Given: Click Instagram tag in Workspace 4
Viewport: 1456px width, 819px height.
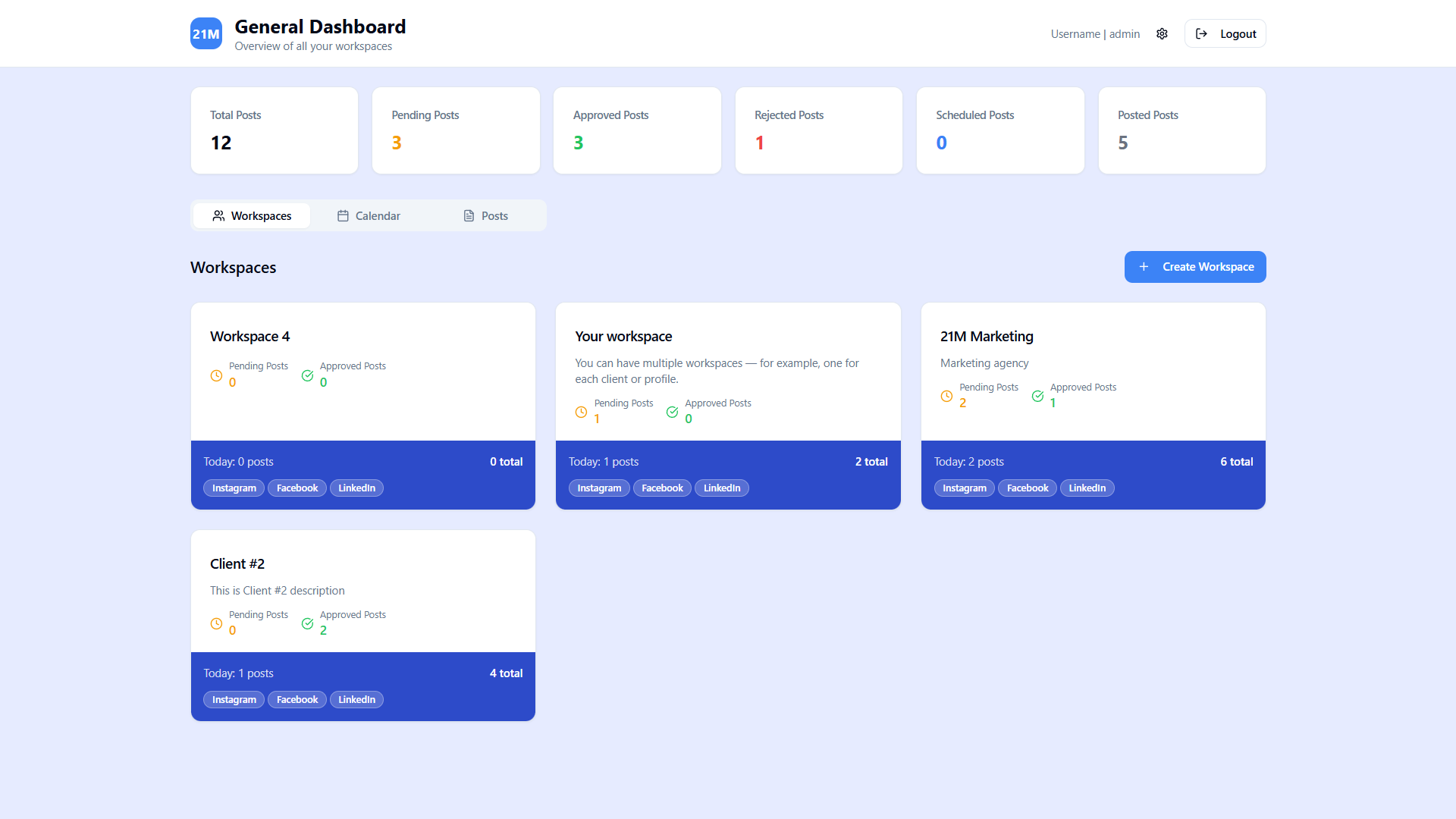Looking at the screenshot, I should [x=234, y=488].
